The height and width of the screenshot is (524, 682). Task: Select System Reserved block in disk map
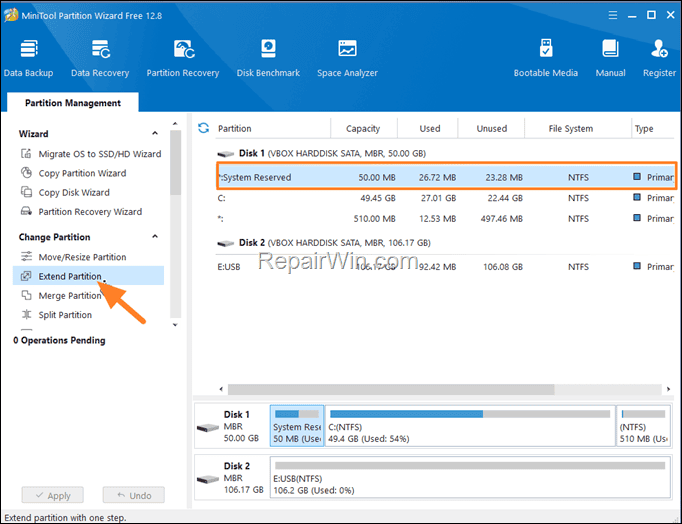point(297,426)
